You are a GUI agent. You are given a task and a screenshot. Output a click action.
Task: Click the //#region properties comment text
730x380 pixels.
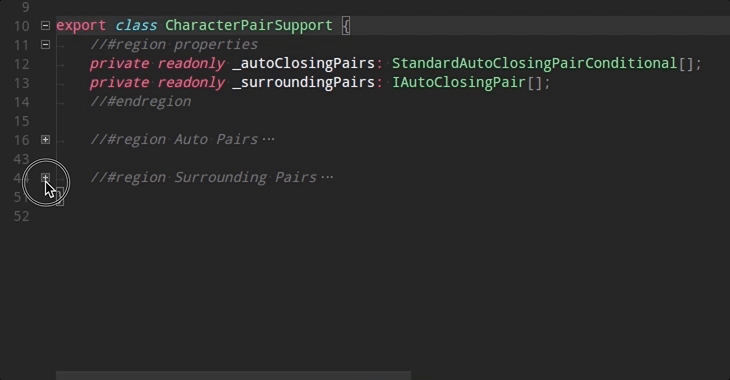point(174,44)
